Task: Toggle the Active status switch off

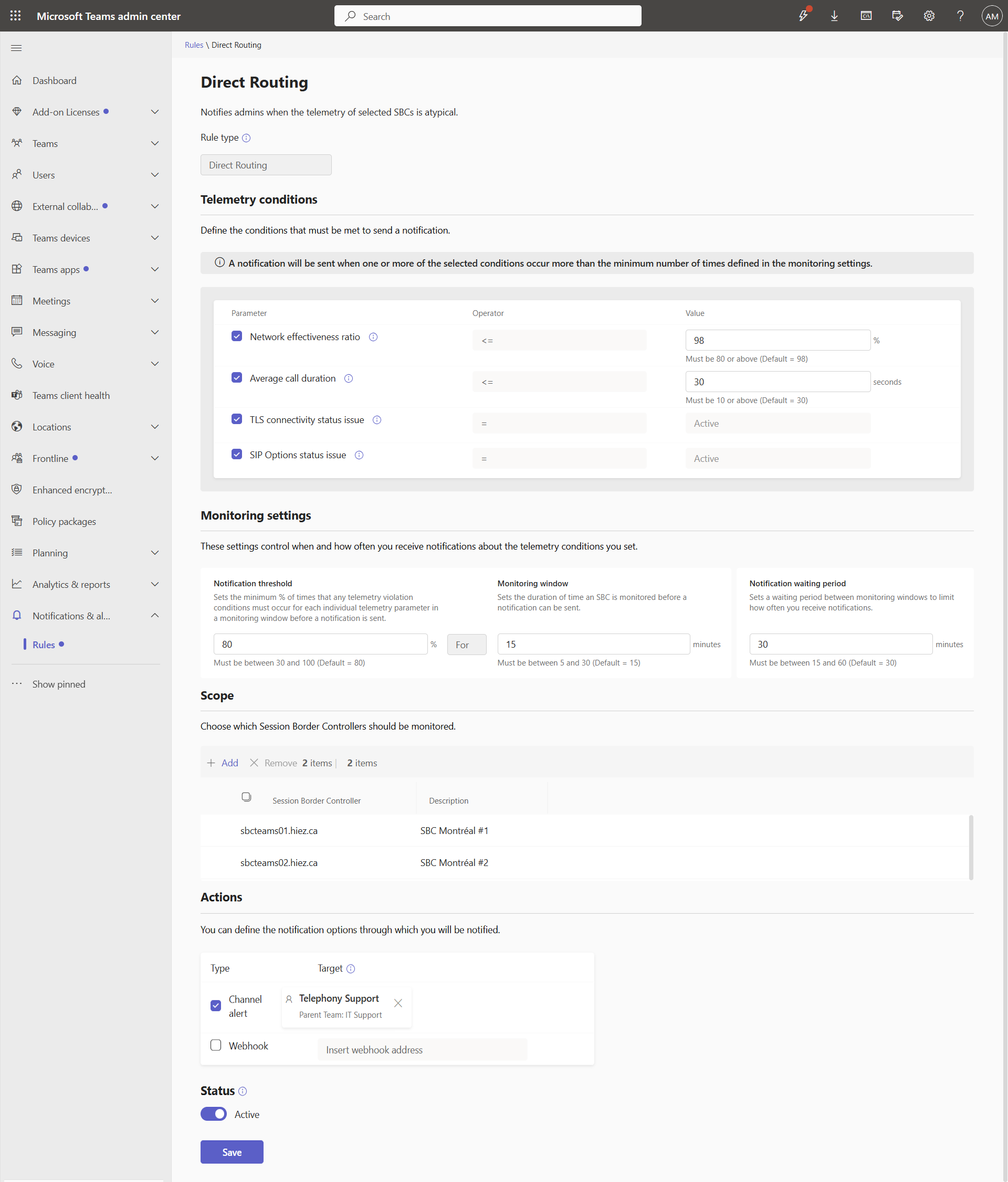Action: 213,1114
